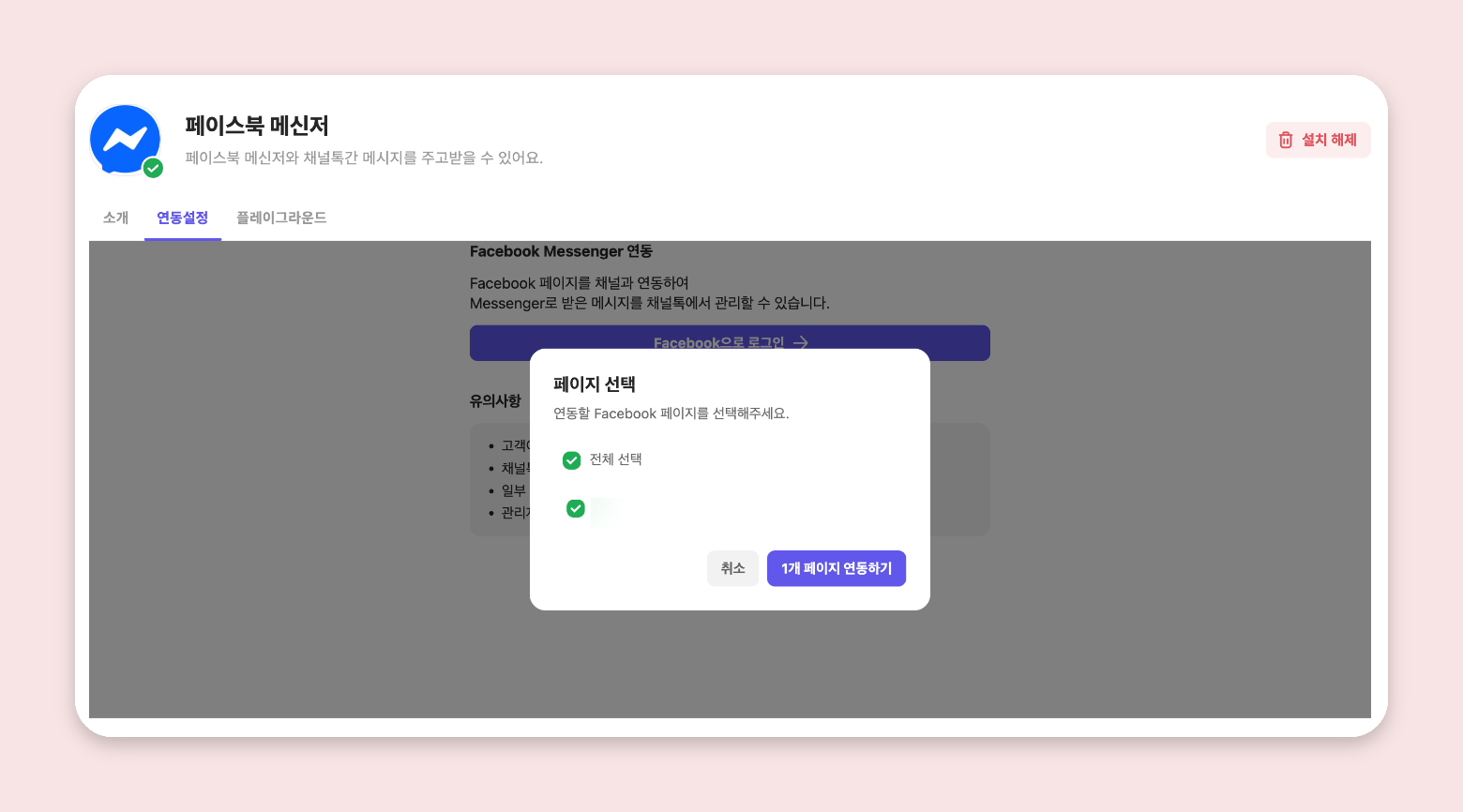Click the green verified badge on the Messenger logo
This screenshot has width=1463, height=812.
pos(153,168)
